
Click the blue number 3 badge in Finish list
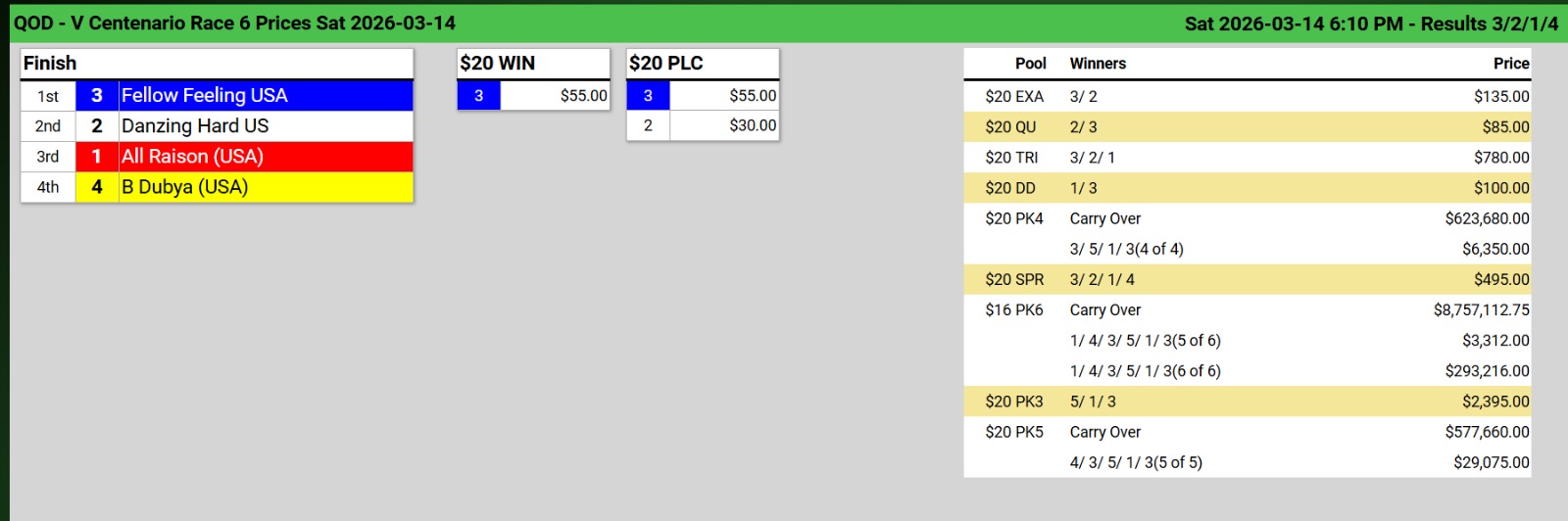point(97,96)
